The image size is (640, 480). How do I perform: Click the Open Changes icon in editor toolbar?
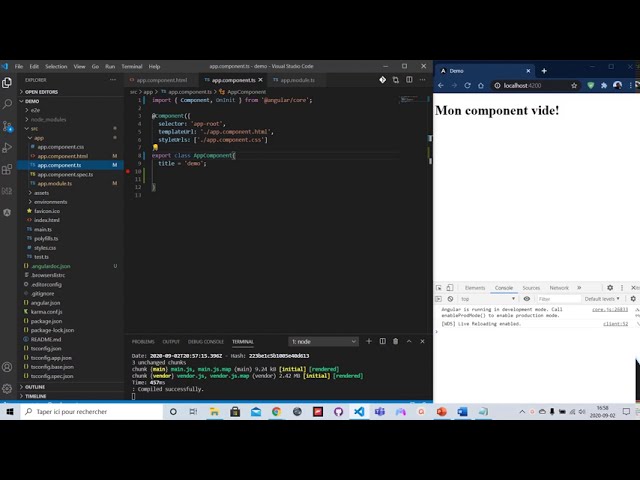396,80
